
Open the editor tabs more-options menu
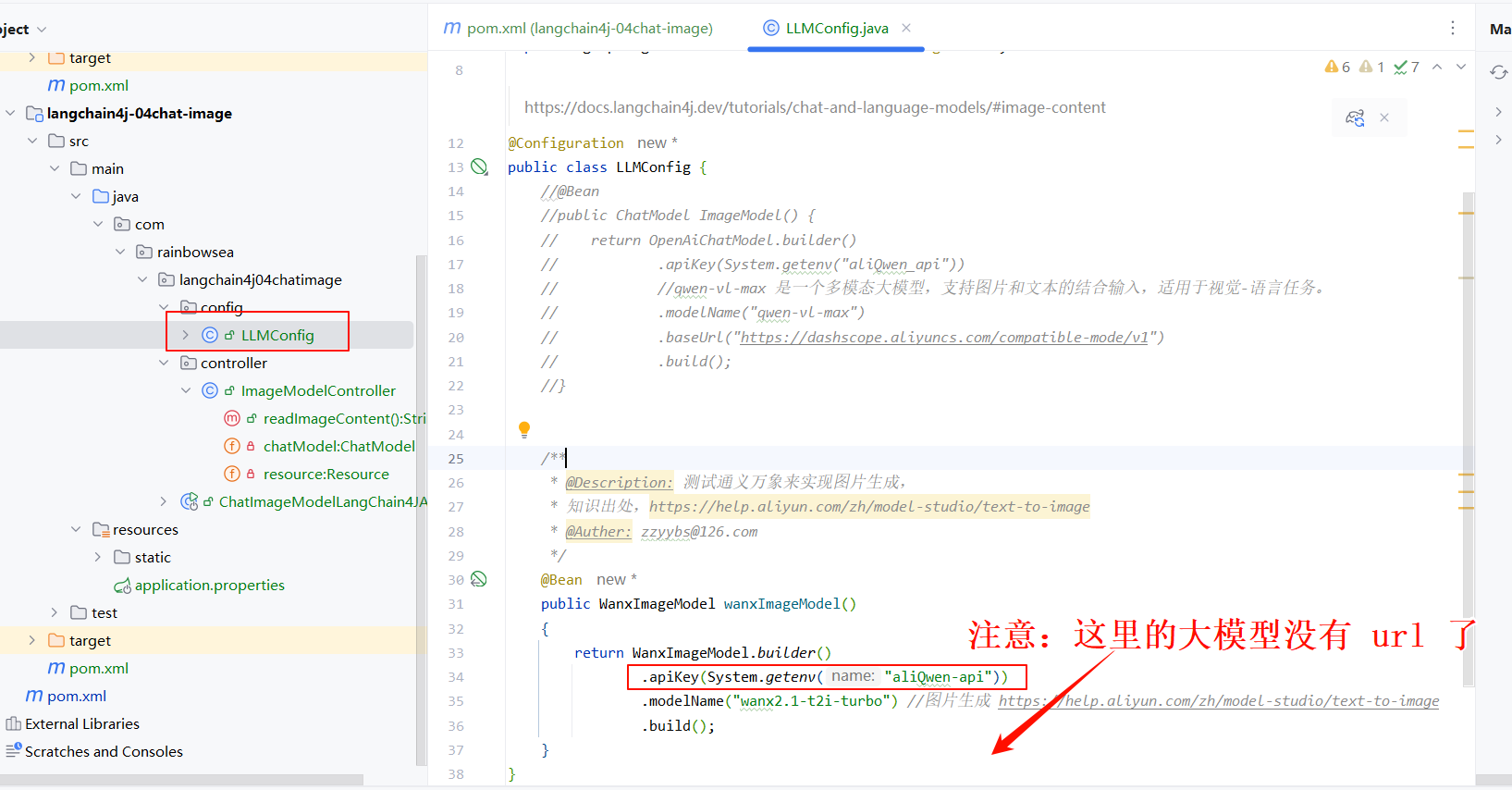pyautogui.click(x=1453, y=28)
